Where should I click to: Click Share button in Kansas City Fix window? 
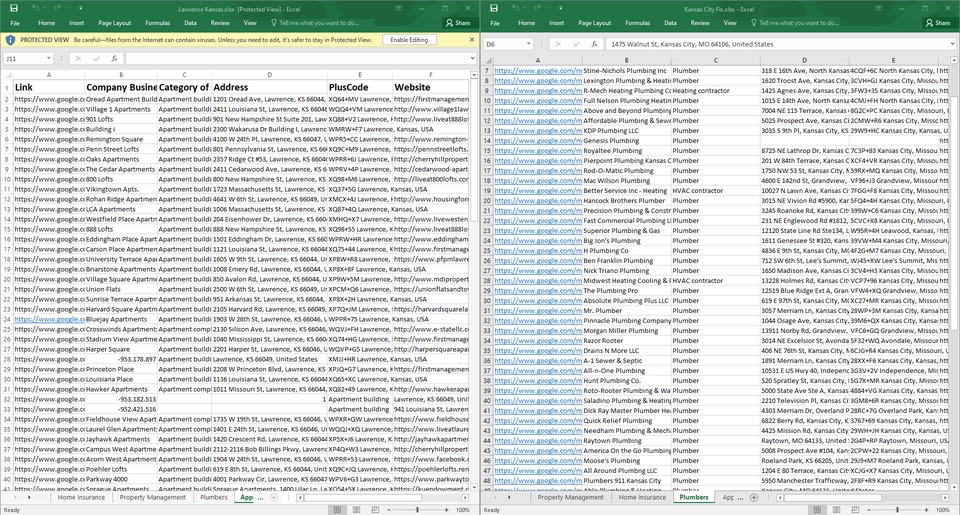coord(938,23)
